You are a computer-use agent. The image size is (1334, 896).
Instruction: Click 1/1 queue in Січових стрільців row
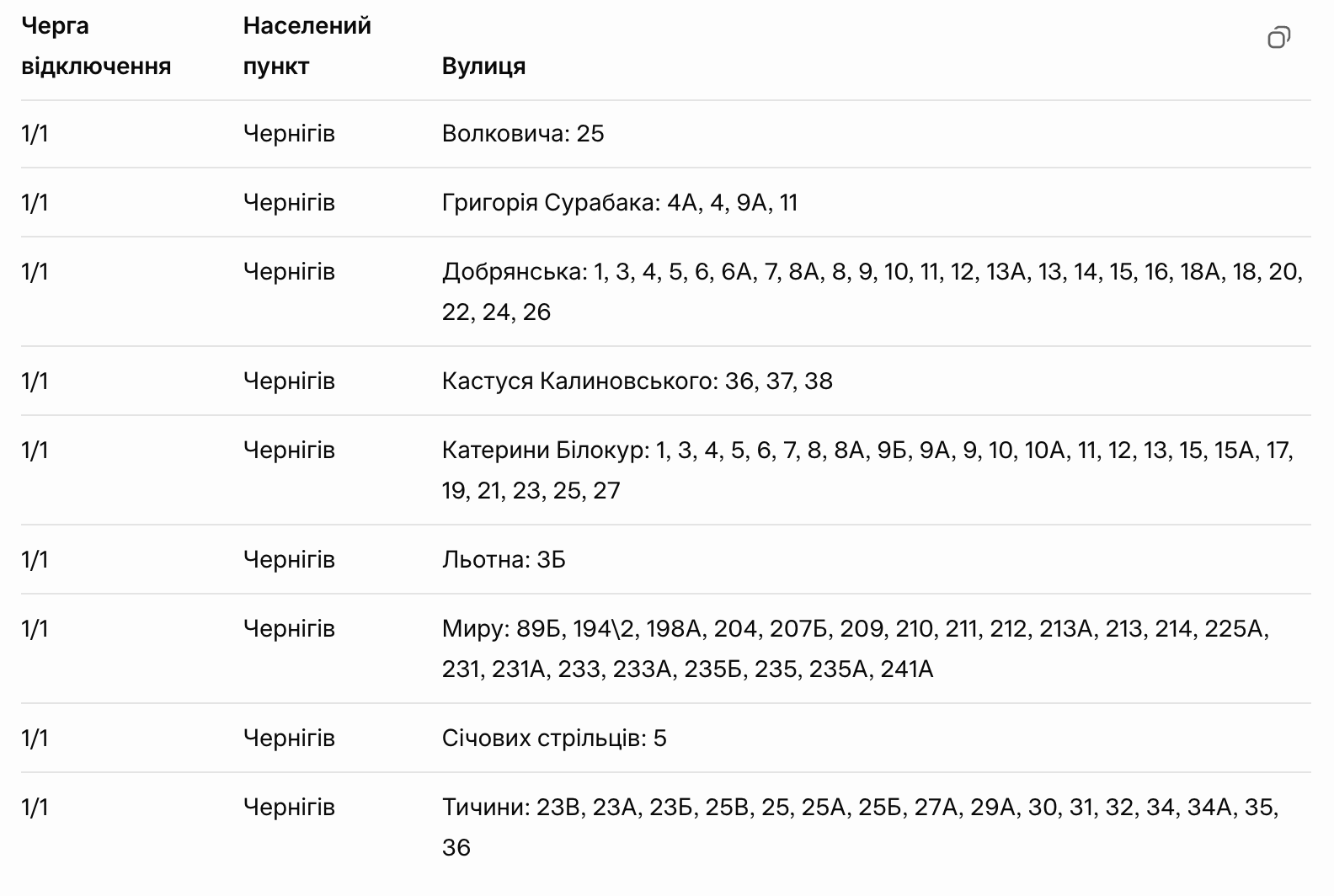point(35,739)
